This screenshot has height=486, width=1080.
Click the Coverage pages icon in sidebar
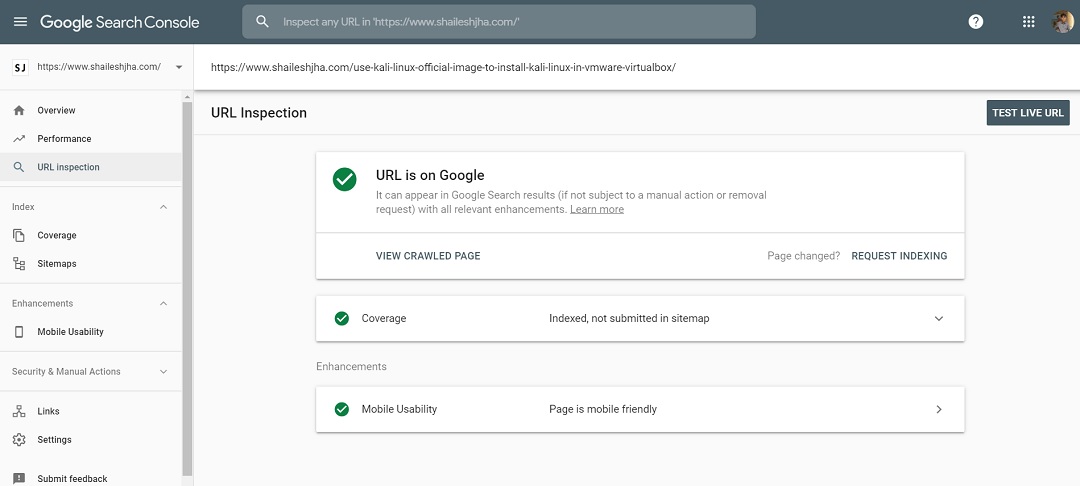click(x=19, y=235)
